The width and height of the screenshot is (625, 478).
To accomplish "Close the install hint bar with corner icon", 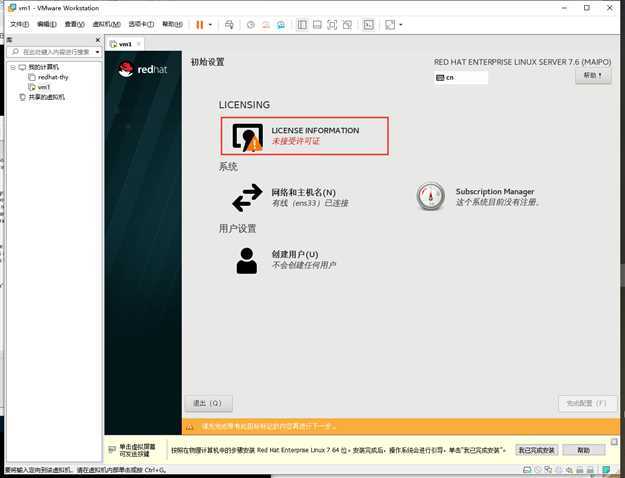I will coord(614,441).
